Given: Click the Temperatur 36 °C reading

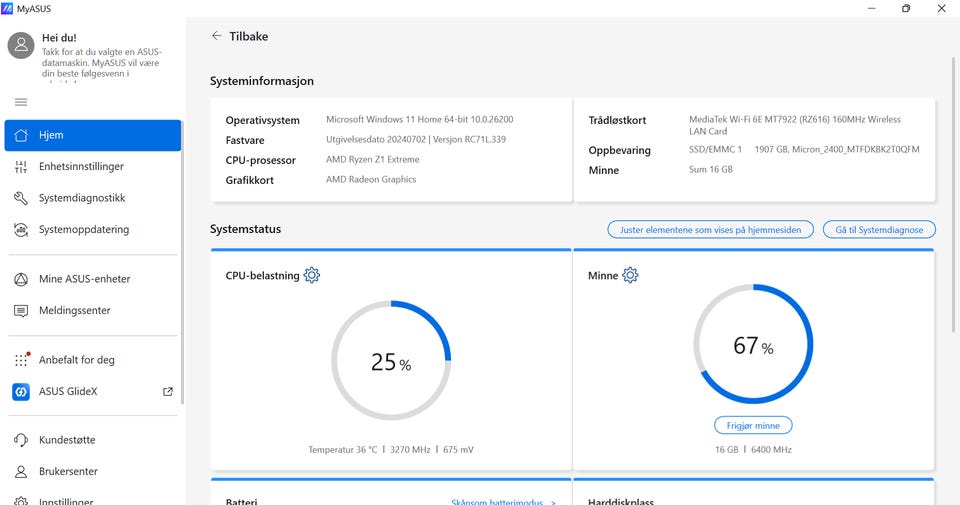Looking at the screenshot, I should click(343, 450).
